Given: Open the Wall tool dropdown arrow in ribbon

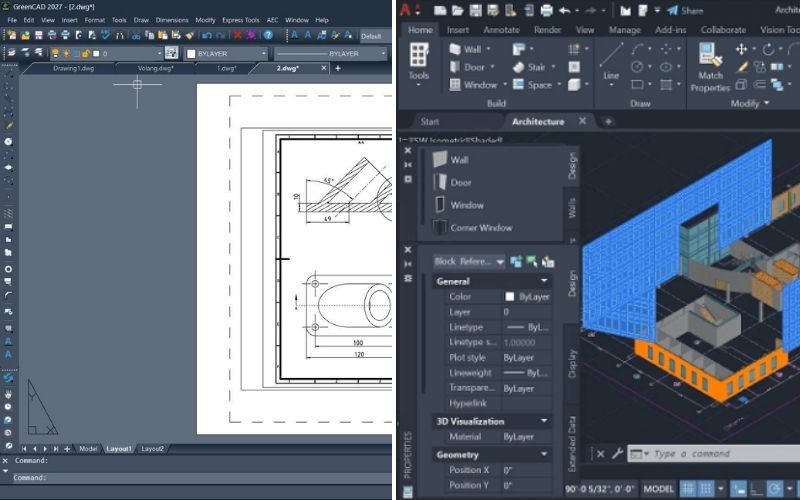Looking at the screenshot, I should (488, 49).
